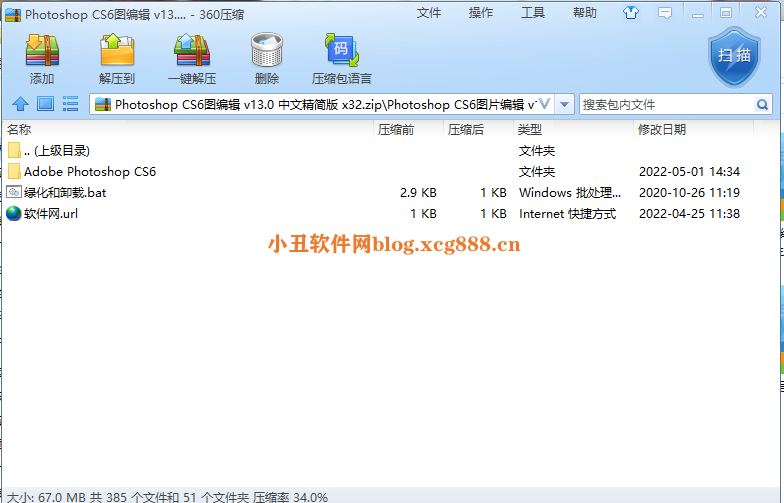Click the parent directory folder icon
The height and width of the screenshot is (503, 784).
click(14, 150)
